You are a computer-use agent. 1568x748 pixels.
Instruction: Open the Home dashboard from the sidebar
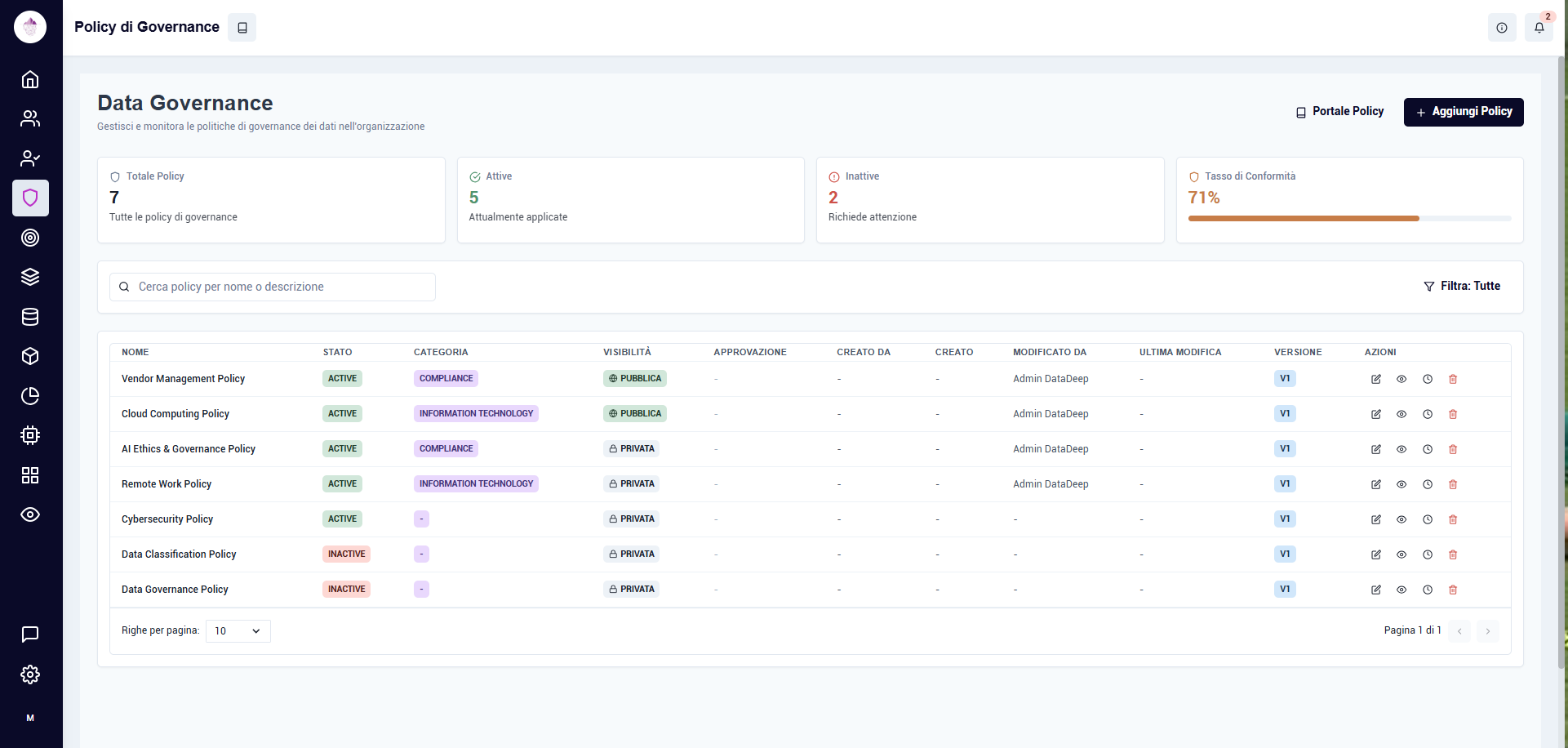coord(30,79)
